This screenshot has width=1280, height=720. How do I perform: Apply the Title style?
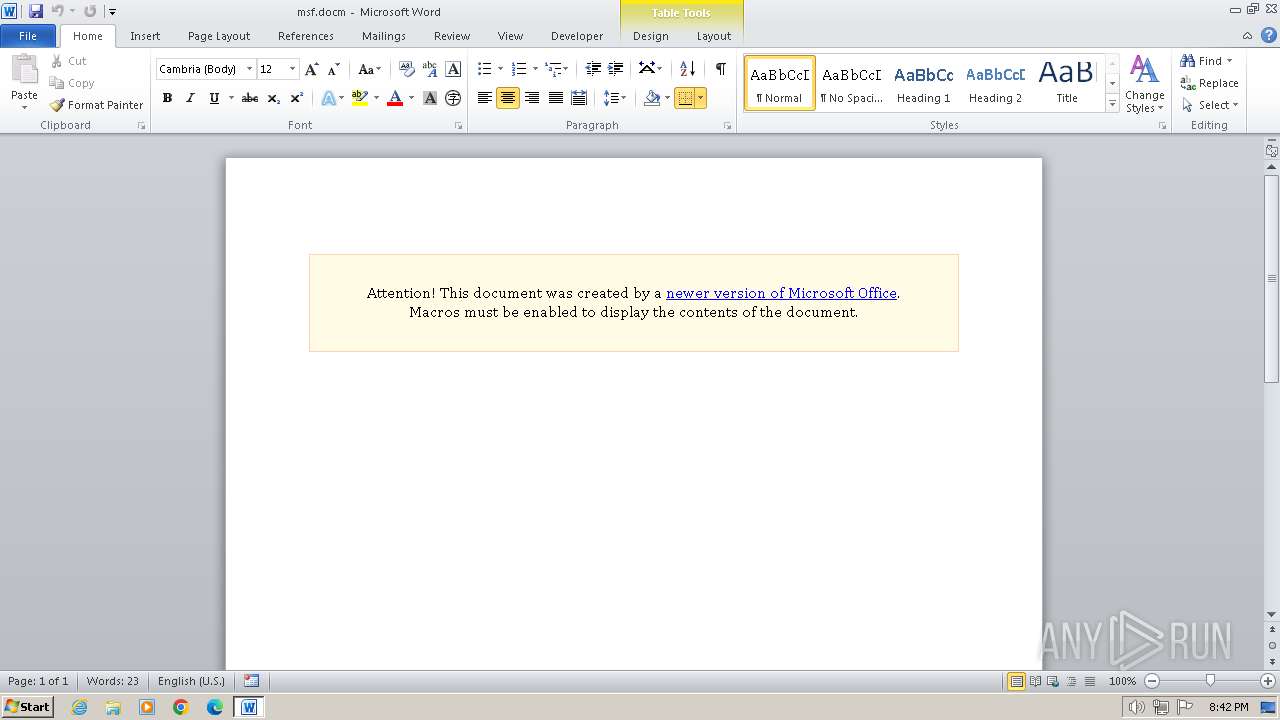(1067, 83)
